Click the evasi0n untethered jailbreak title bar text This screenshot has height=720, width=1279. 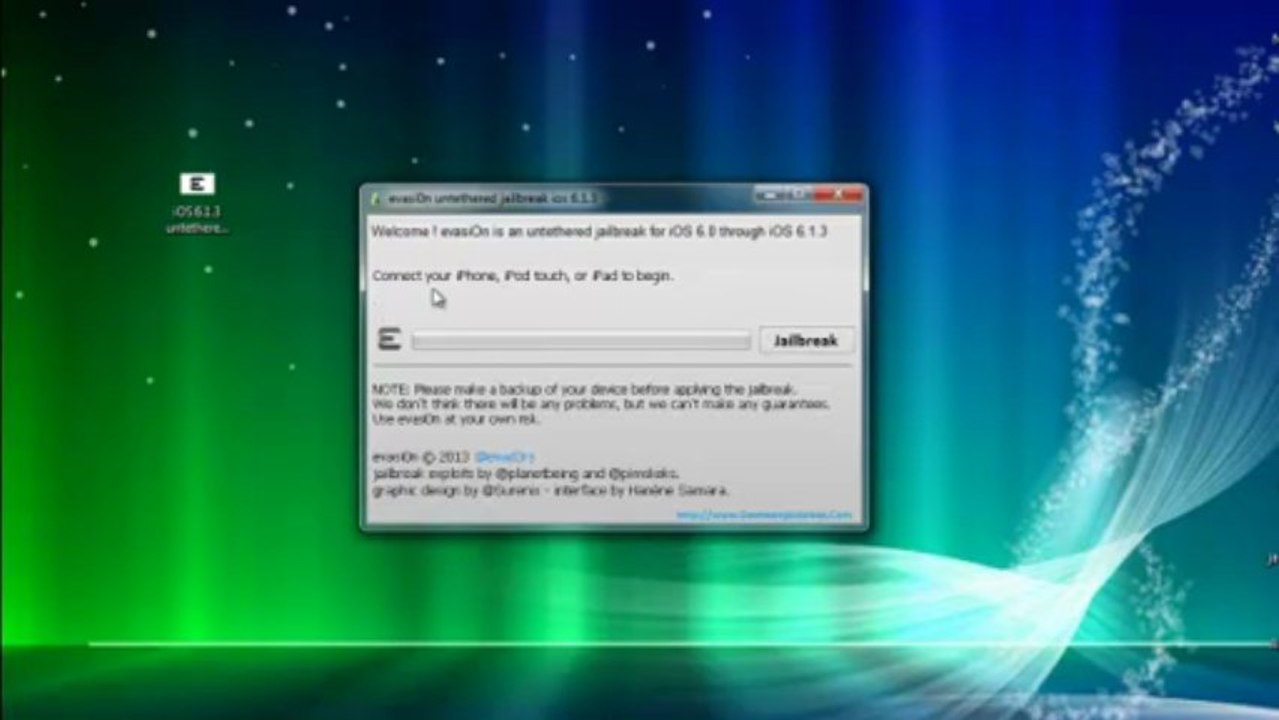492,198
